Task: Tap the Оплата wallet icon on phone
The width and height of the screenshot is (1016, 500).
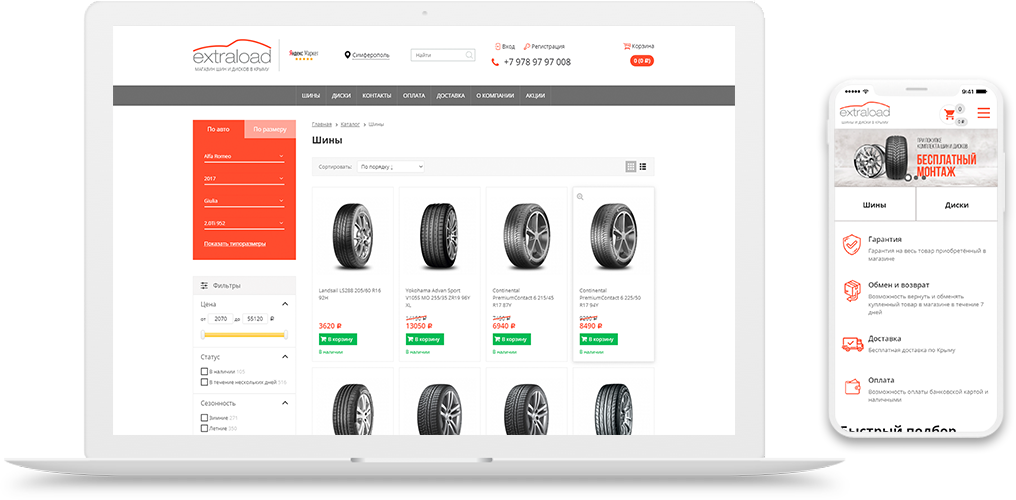Action: click(852, 387)
